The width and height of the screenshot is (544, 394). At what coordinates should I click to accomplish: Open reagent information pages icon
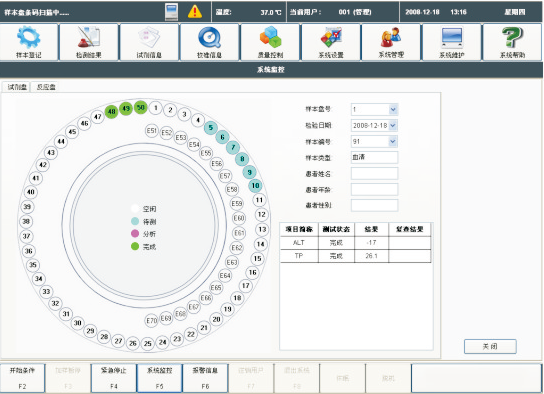tap(149, 42)
